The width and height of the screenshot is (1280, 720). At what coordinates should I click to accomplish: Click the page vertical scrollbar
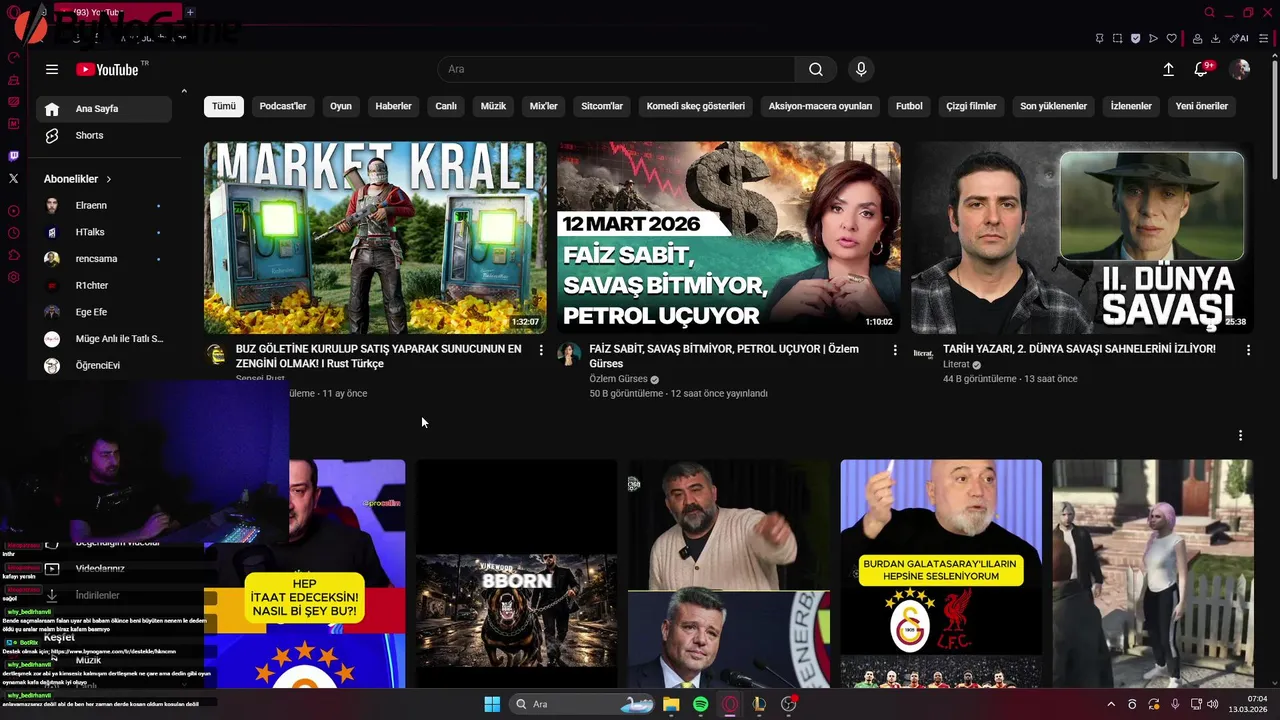[1275, 120]
